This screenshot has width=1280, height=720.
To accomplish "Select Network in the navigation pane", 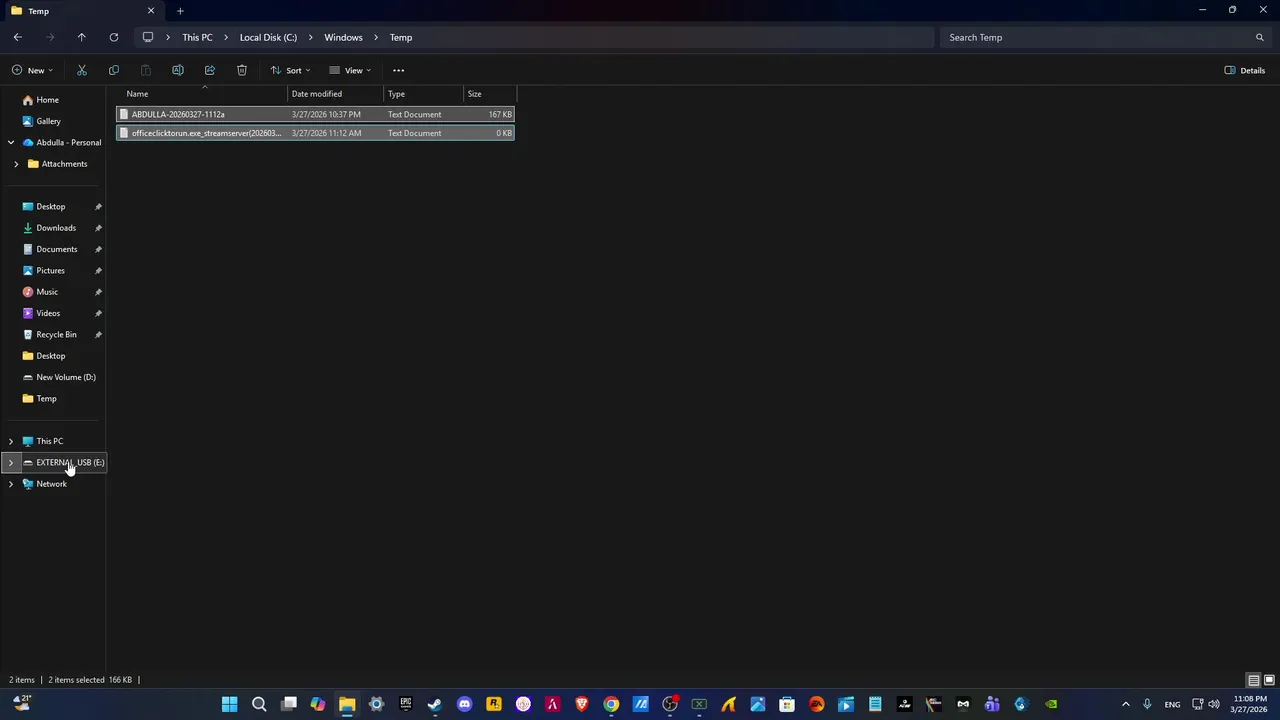I will [x=51, y=484].
